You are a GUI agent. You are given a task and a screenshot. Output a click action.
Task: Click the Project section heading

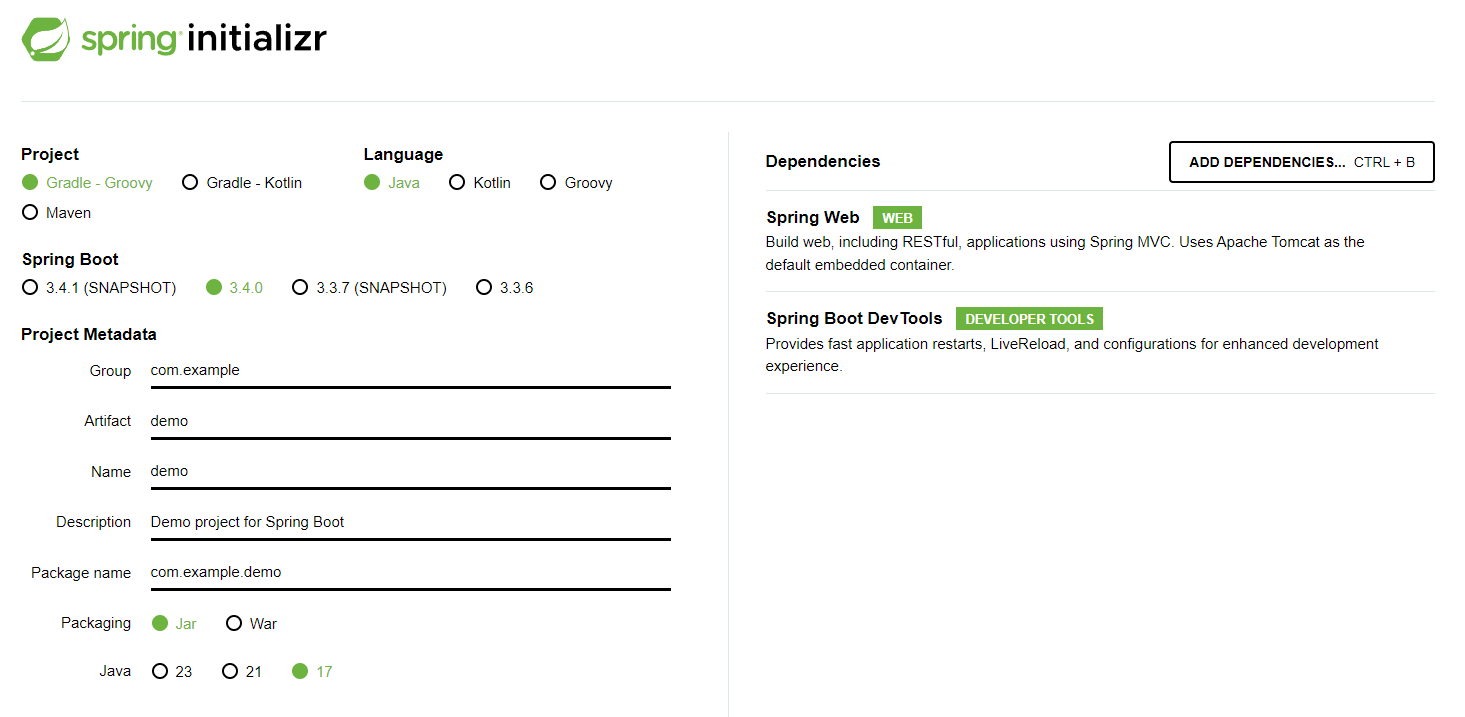pos(50,154)
